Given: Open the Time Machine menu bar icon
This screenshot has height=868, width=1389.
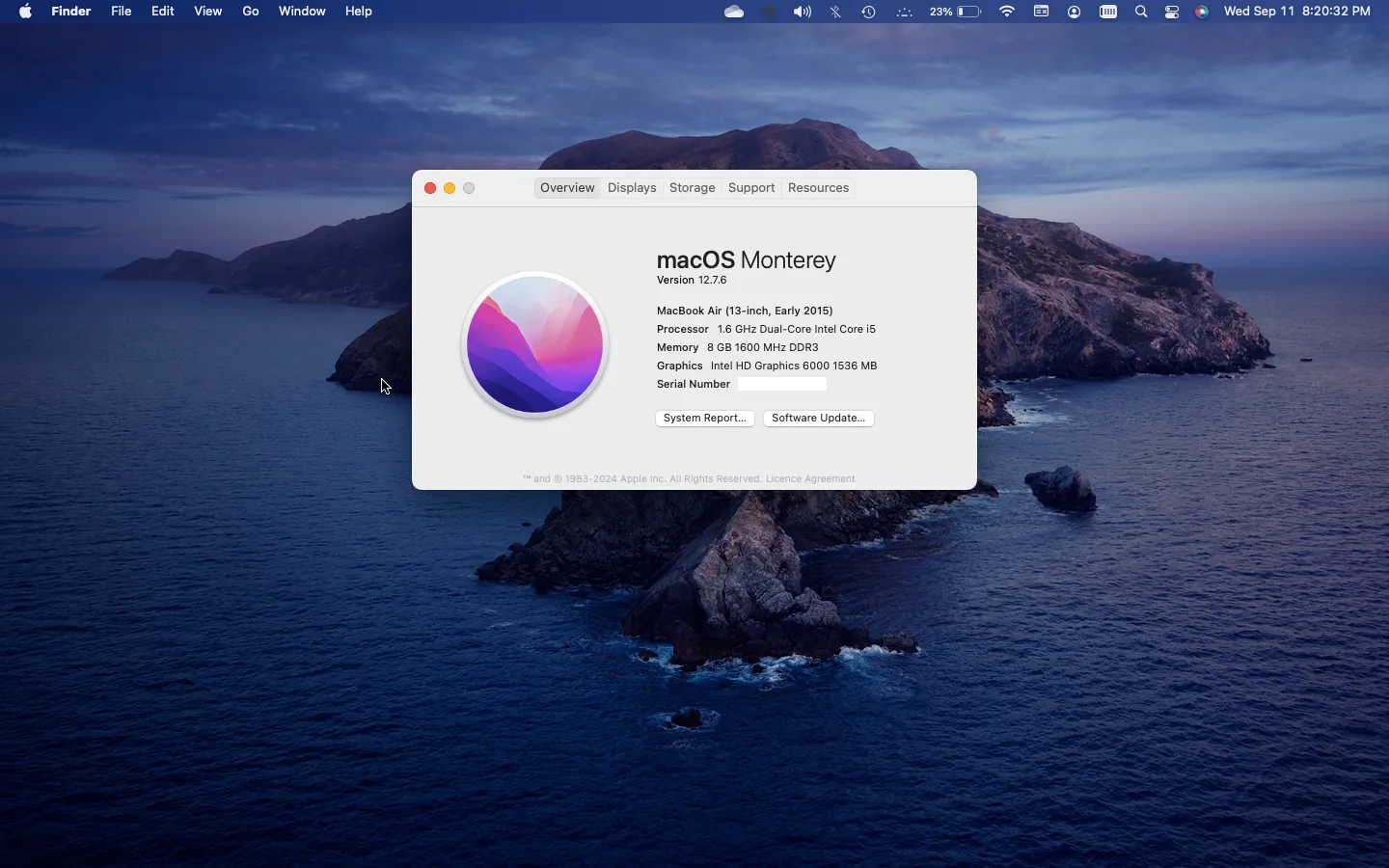Looking at the screenshot, I should (869, 12).
